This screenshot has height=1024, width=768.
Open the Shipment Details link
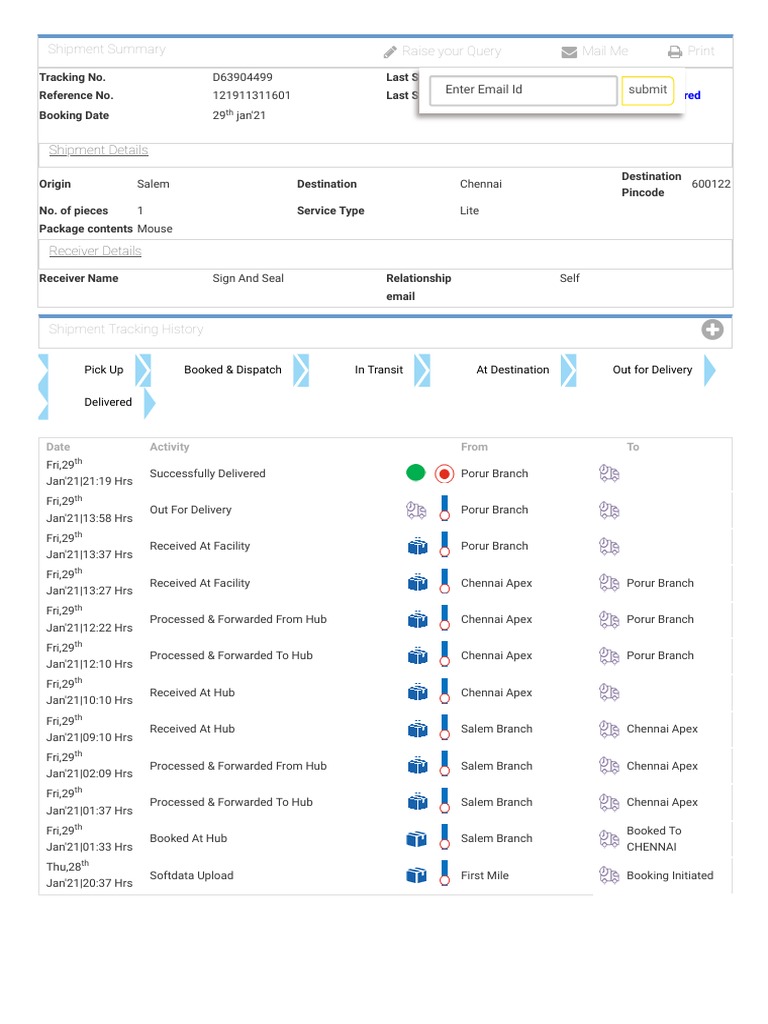click(x=98, y=150)
